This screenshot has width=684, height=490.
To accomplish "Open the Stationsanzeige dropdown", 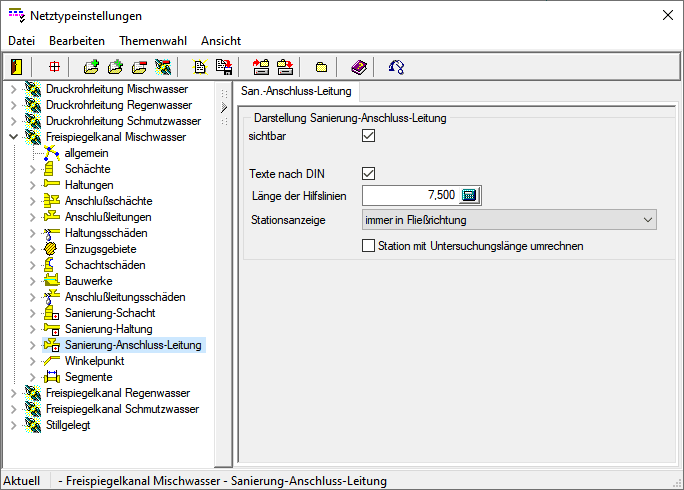I will [x=508, y=219].
